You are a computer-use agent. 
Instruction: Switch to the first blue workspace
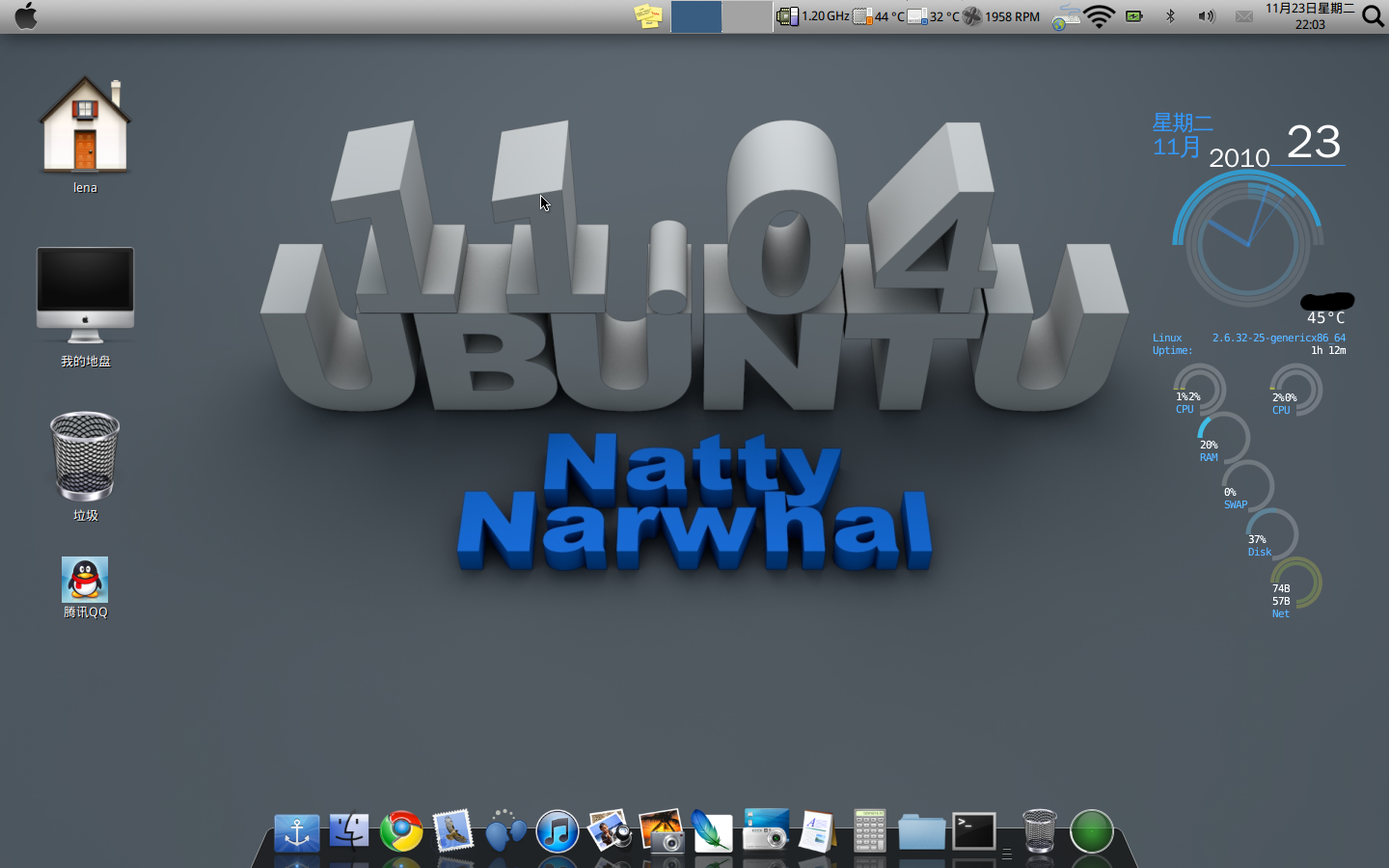pos(695,16)
